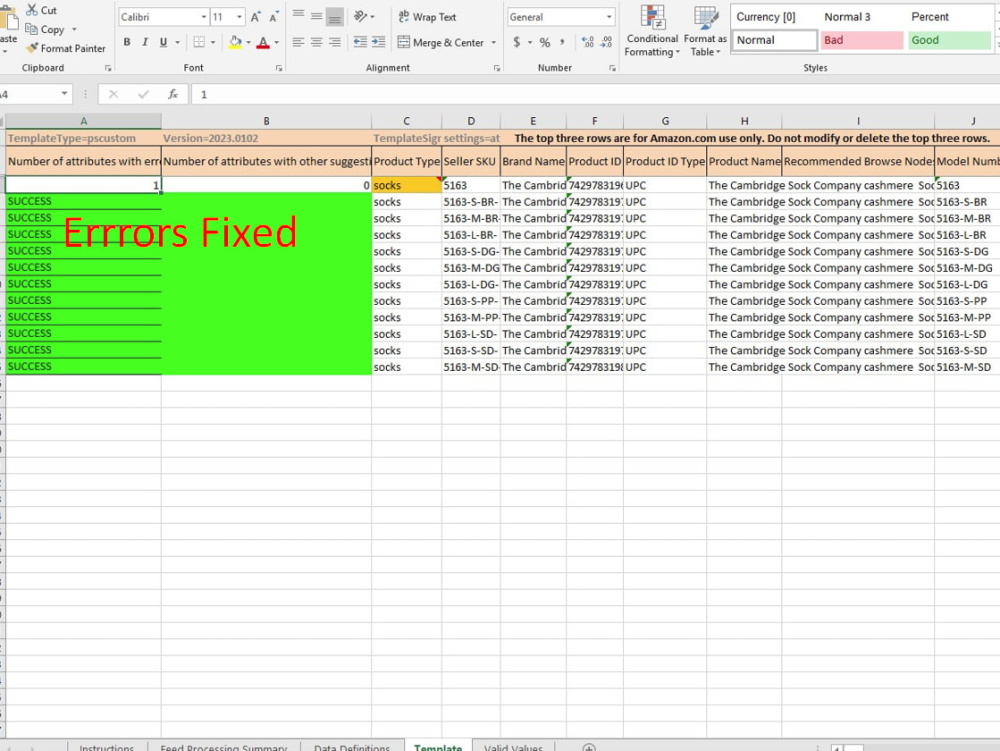Click the Orientation text-angle icon
1000x751 pixels.
click(361, 16)
